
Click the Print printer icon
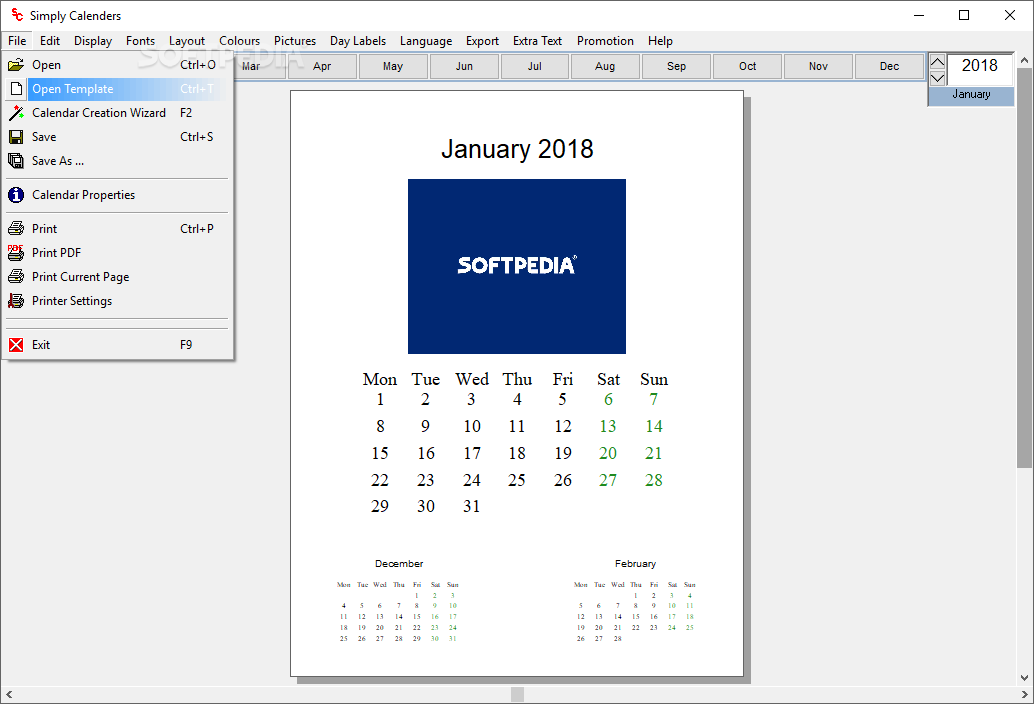pos(16,229)
